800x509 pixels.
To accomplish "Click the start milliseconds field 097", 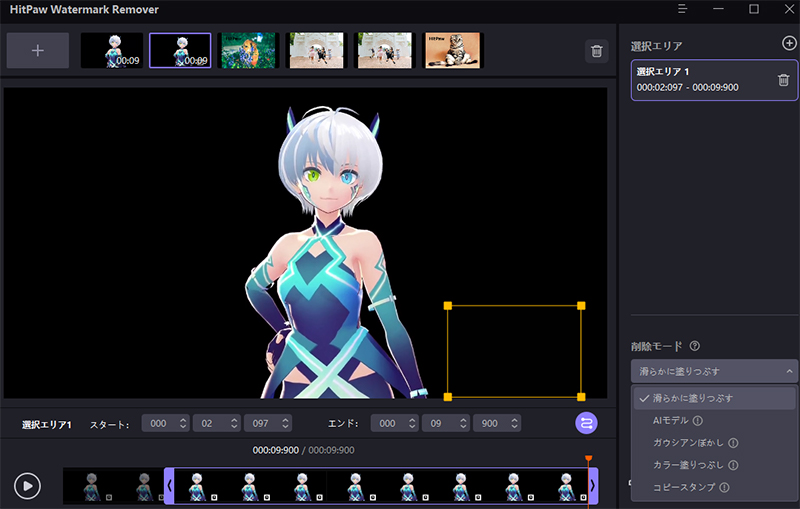I will pyautogui.click(x=268, y=423).
